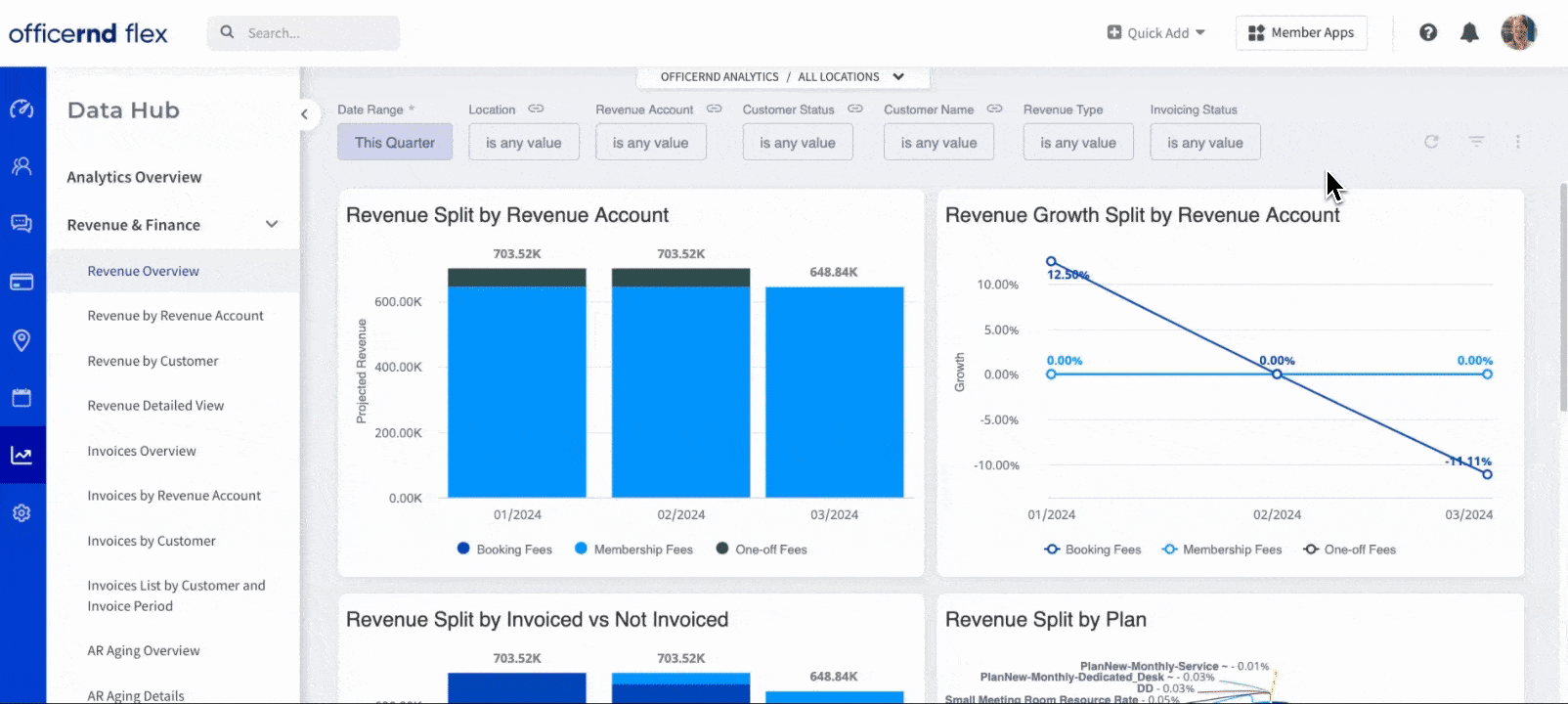Open the calendar icon in sidebar

[x=22, y=398]
